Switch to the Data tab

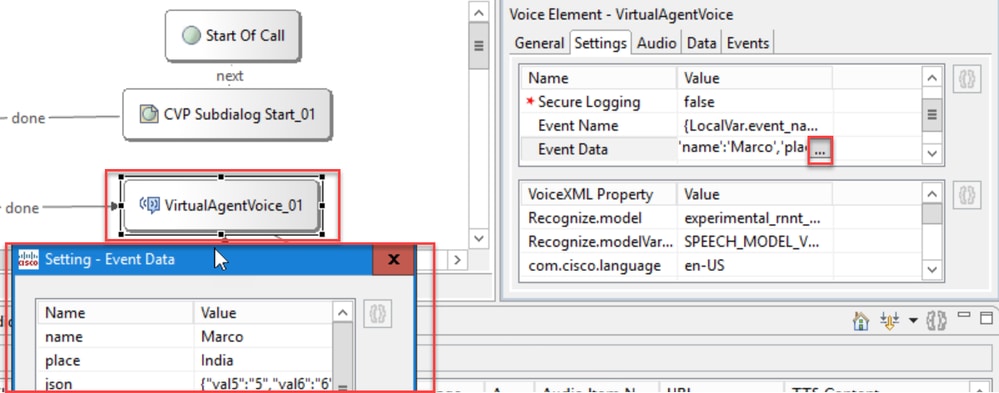[x=701, y=43]
